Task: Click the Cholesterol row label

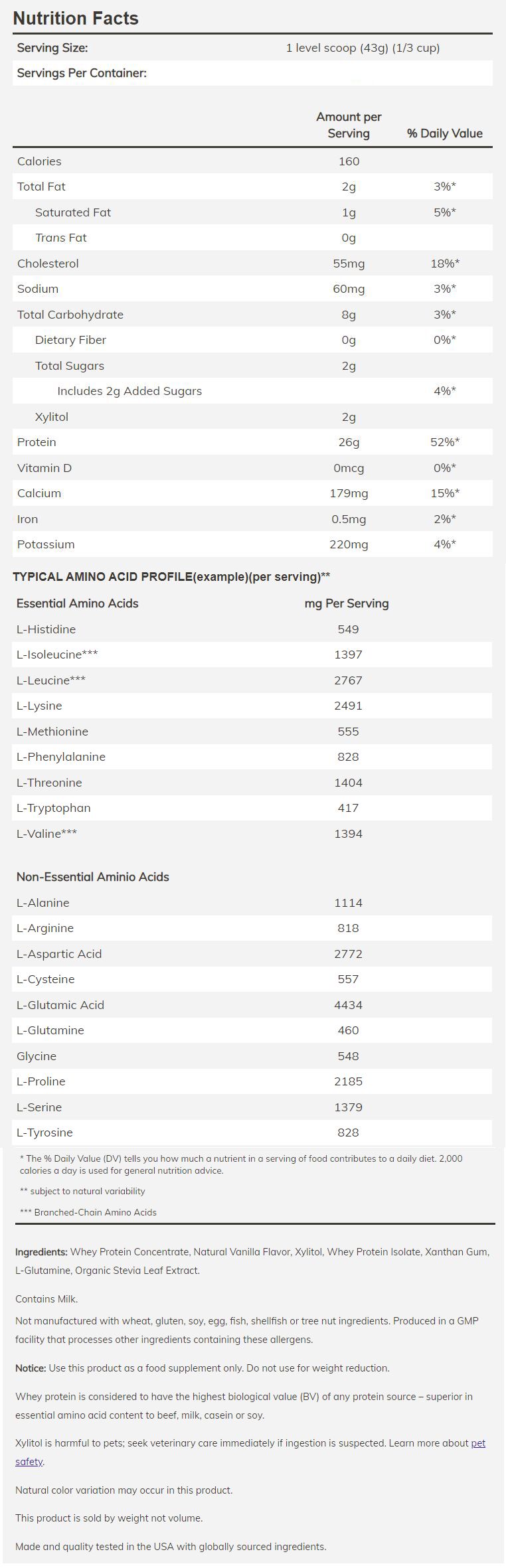Action: [48, 264]
